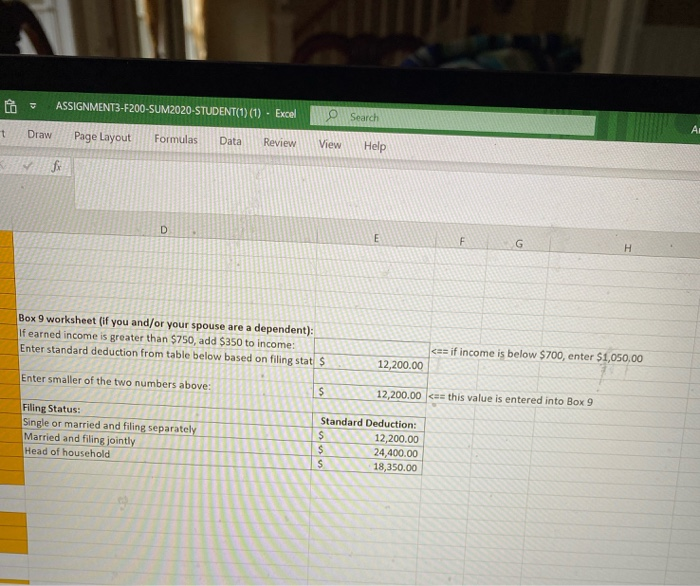The image size is (700, 586).
Task: Select the empty earned income input cell
Action: 372,346
